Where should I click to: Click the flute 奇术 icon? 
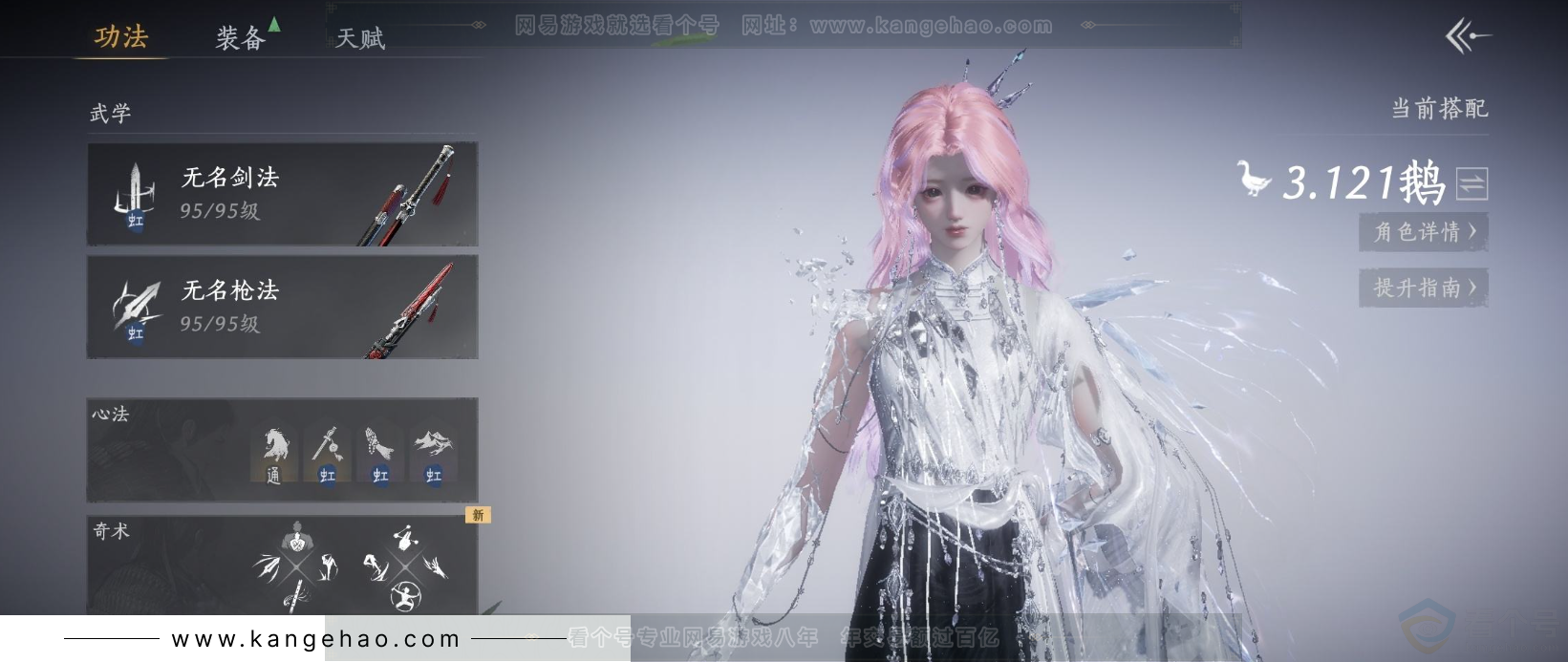tap(295, 597)
